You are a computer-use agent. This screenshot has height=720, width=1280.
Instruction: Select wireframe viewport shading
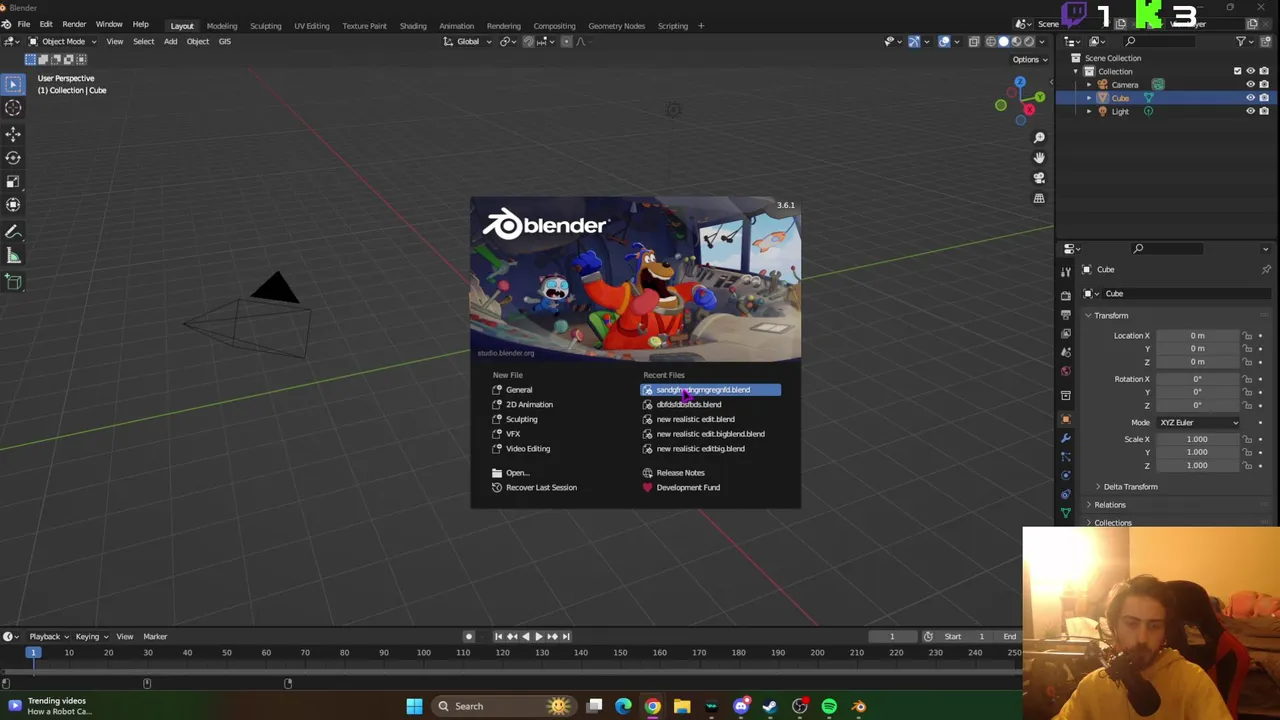(990, 41)
